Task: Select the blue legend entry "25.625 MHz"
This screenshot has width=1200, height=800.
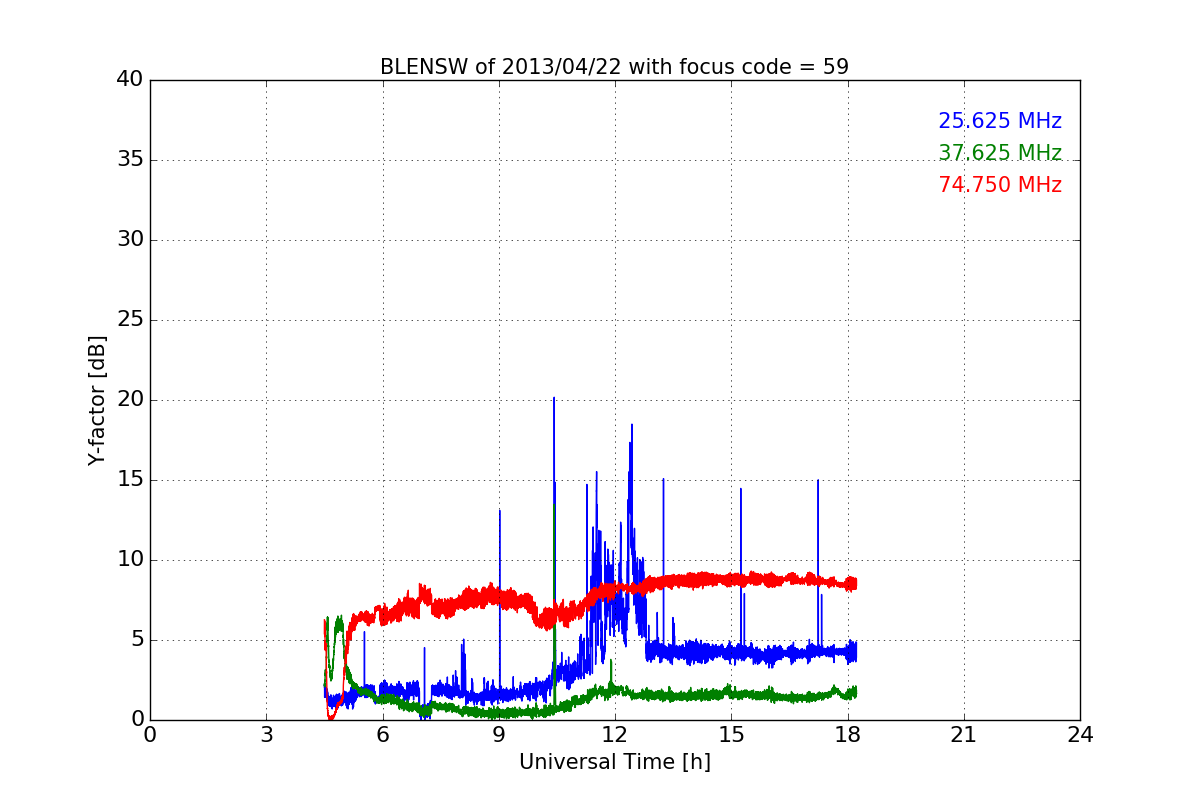Action: click(1000, 121)
